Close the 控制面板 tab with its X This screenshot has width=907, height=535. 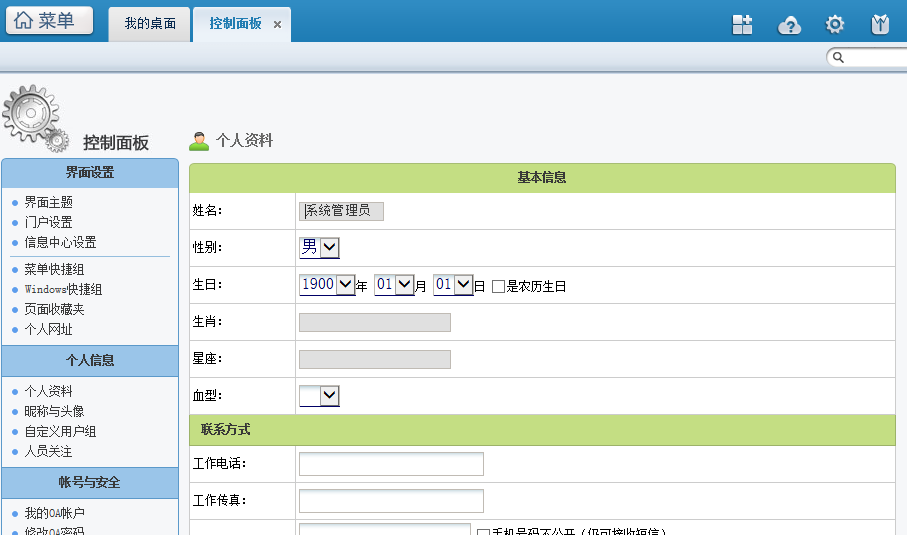(x=277, y=24)
